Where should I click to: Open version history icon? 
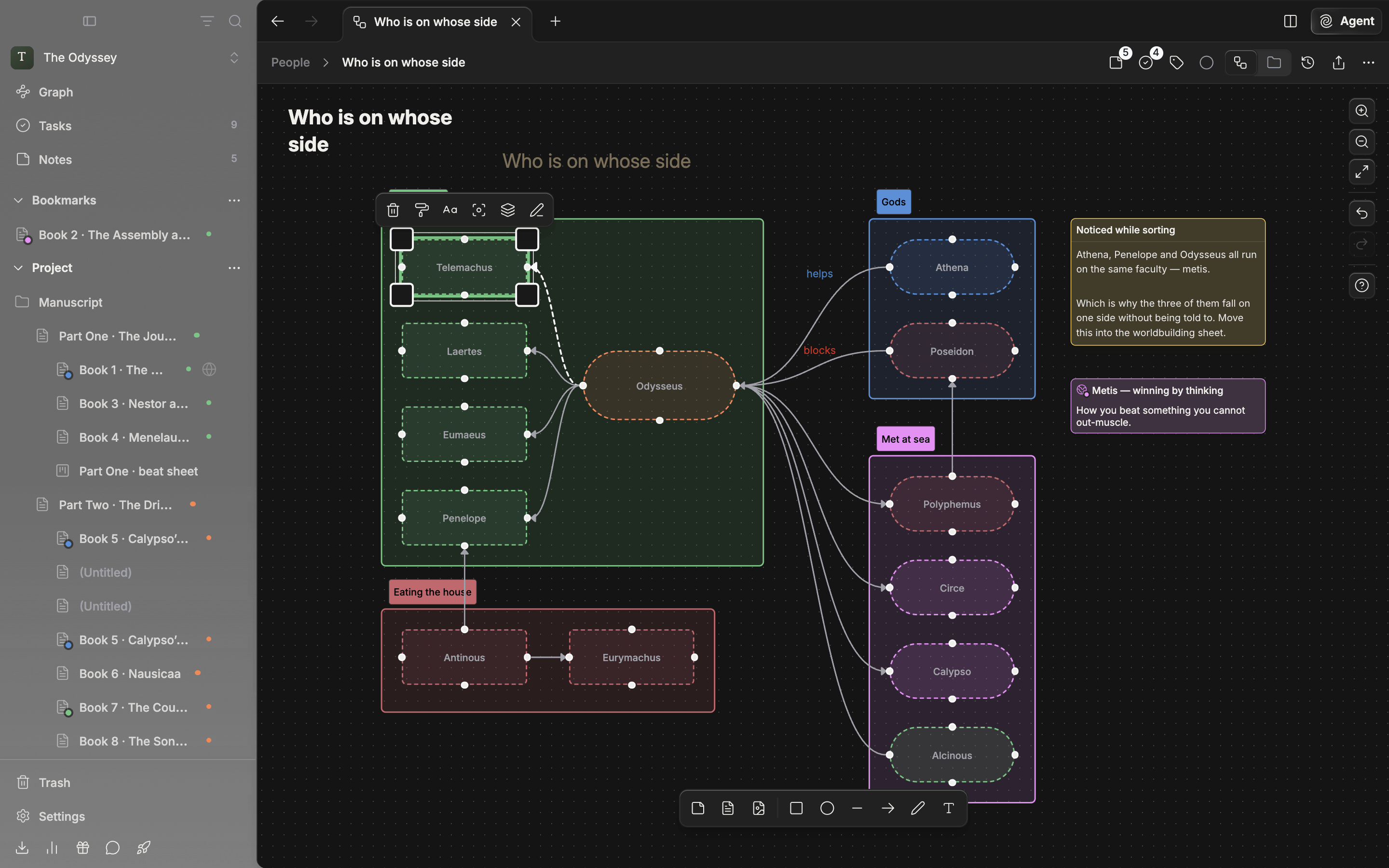click(x=1307, y=63)
